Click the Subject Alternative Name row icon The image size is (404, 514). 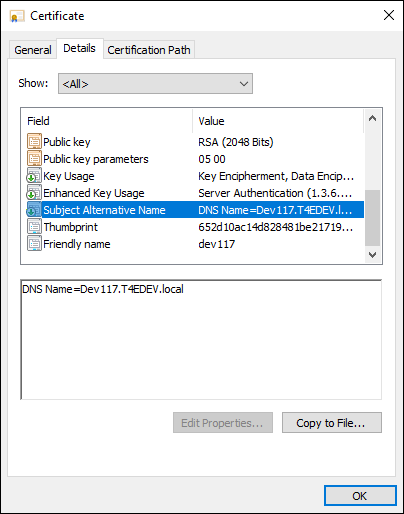(x=34, y=209)
